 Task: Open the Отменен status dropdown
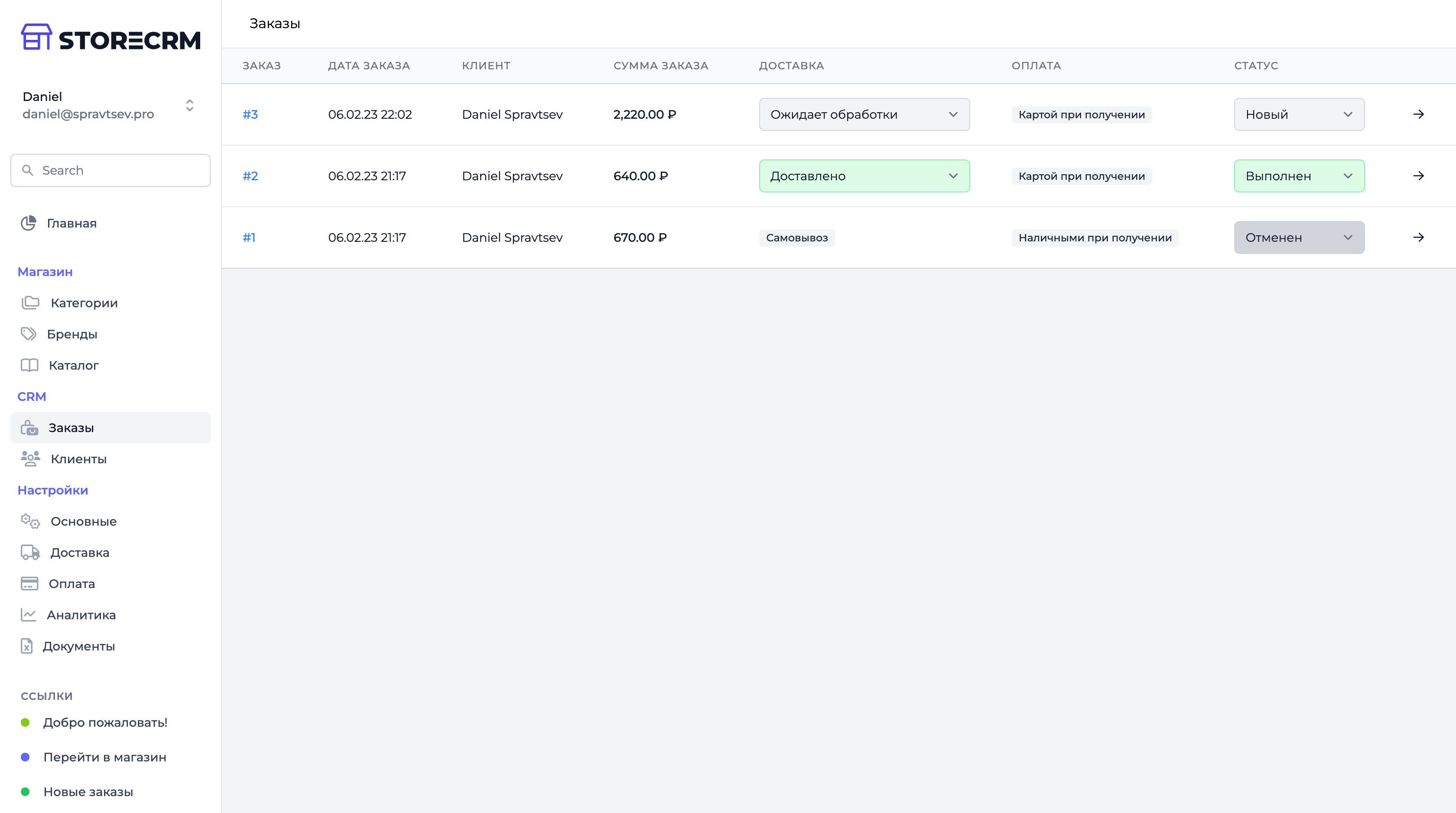click(x=1298, y=237)
